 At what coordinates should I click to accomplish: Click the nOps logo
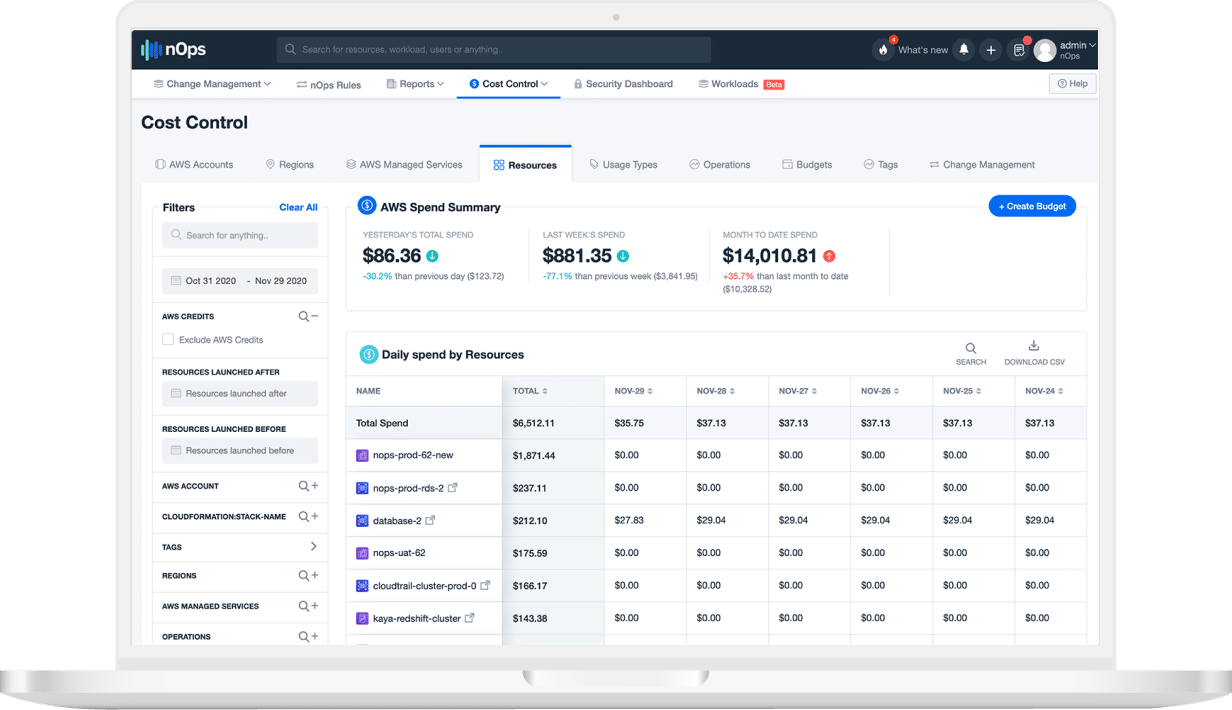tap(174, 49)
